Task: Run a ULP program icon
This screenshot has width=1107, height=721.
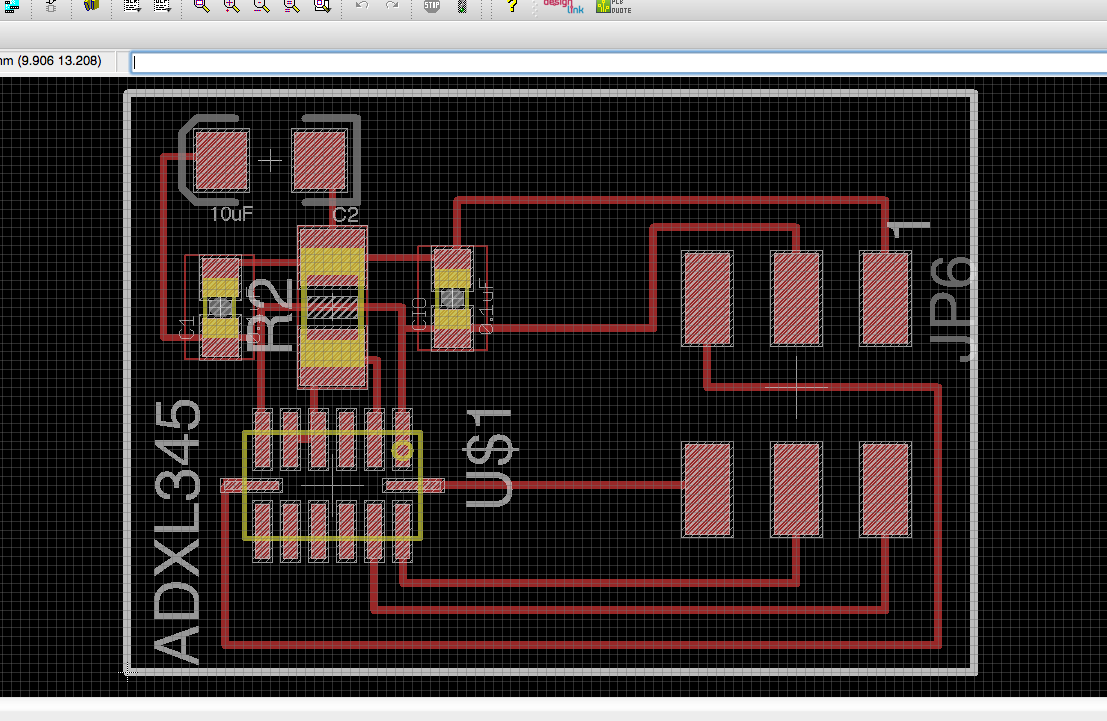Action: [162, 6]
